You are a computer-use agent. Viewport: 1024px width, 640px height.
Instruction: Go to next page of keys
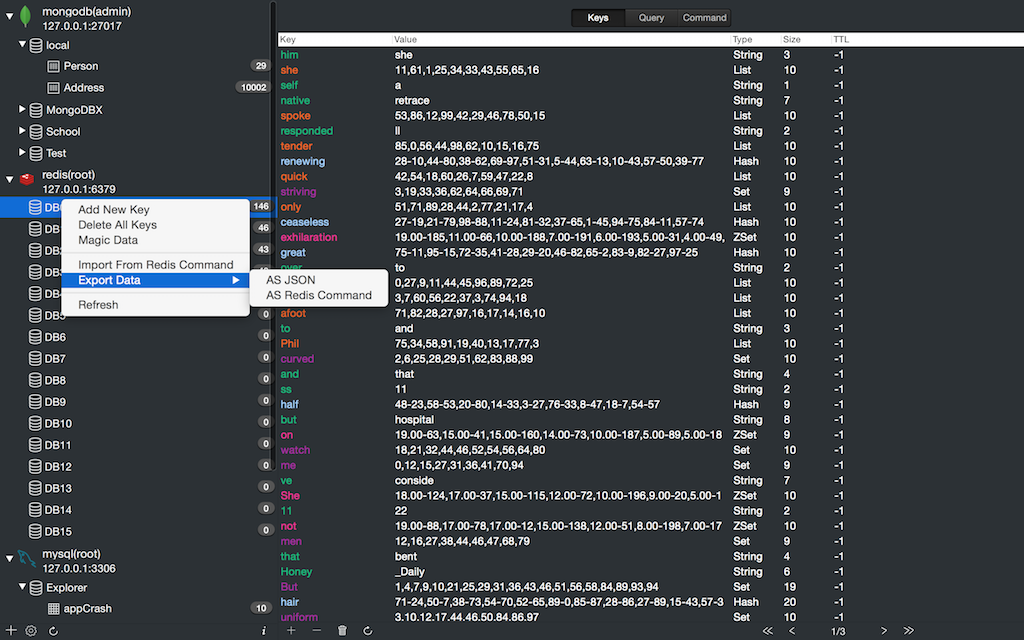tap(883, 631)
